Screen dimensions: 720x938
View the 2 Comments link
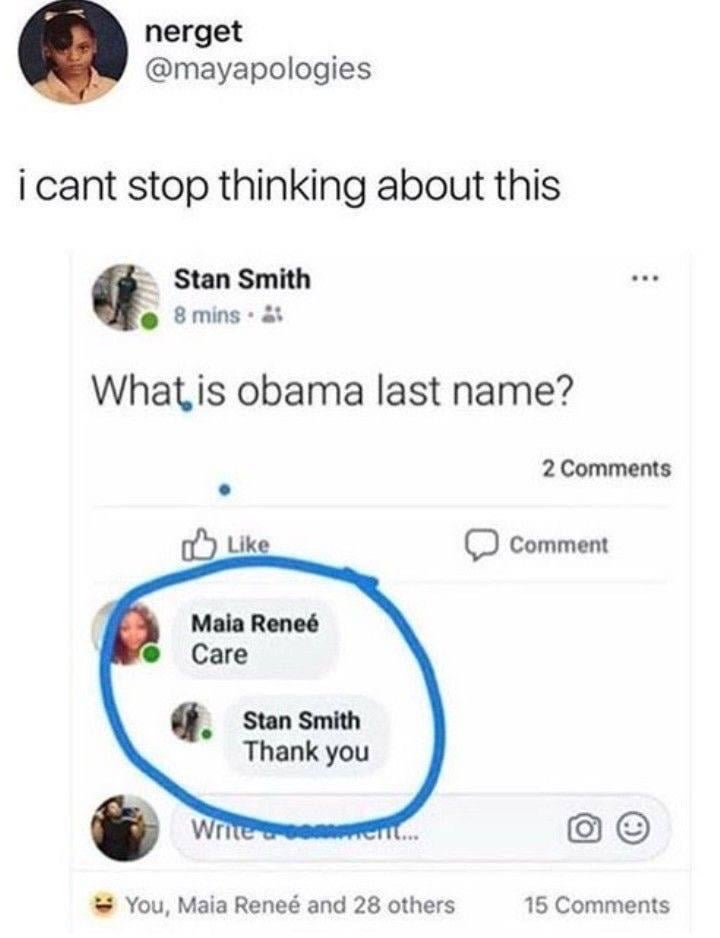pos(607,468)
